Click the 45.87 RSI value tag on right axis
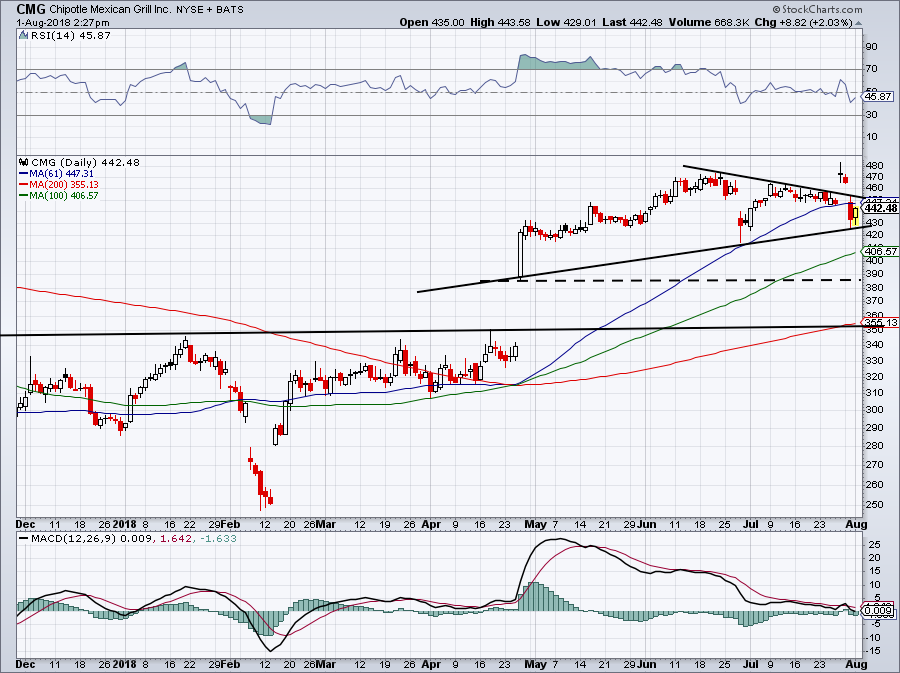 (x=878, y=97)
